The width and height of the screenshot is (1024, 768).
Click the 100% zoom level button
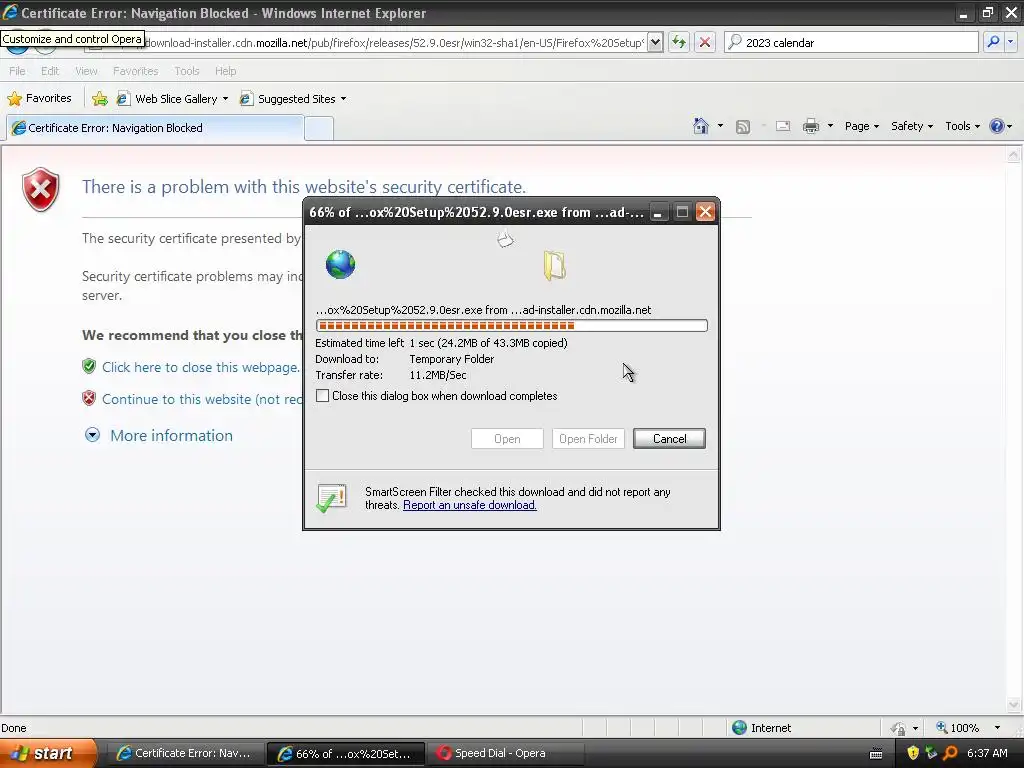(957, 728)
